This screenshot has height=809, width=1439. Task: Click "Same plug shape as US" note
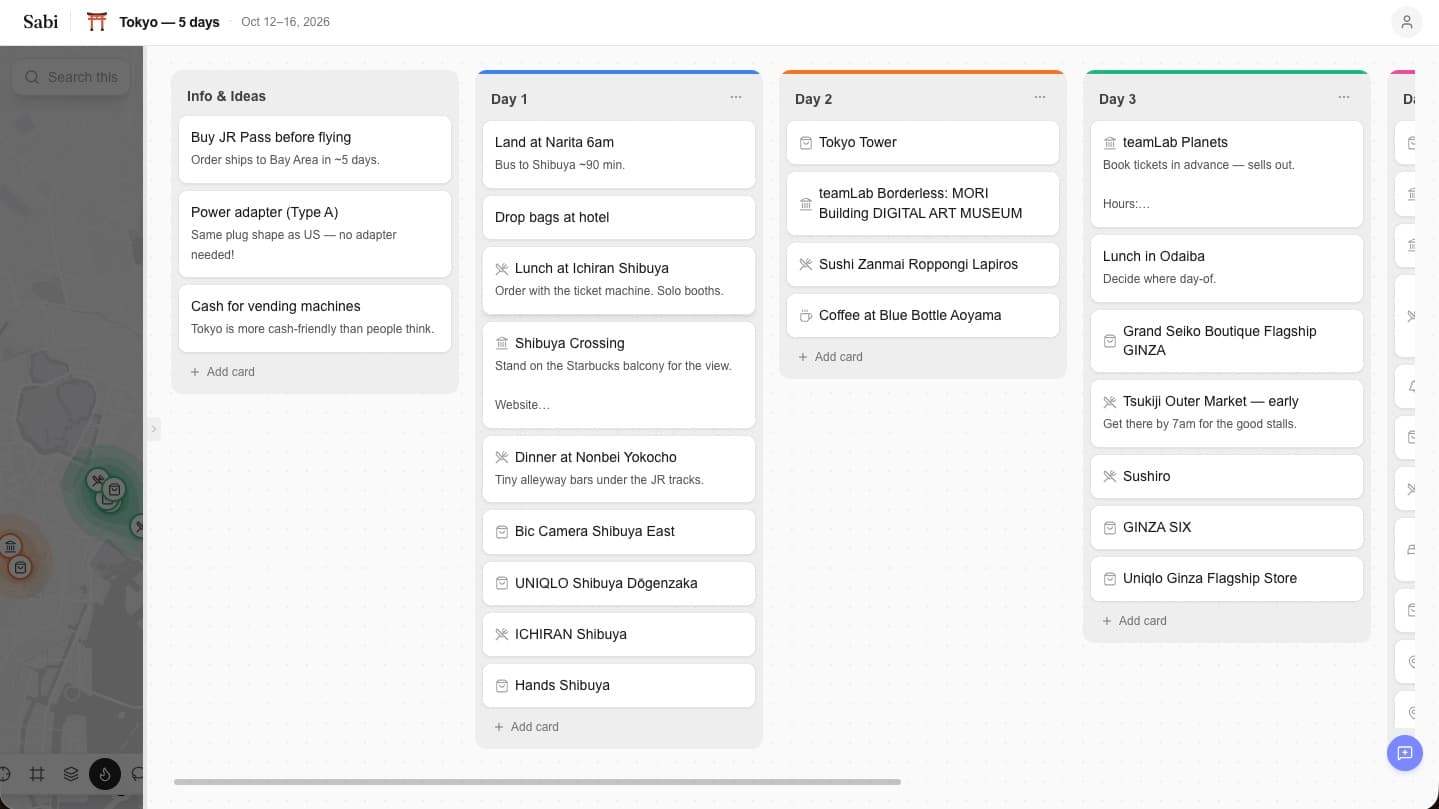294,245
